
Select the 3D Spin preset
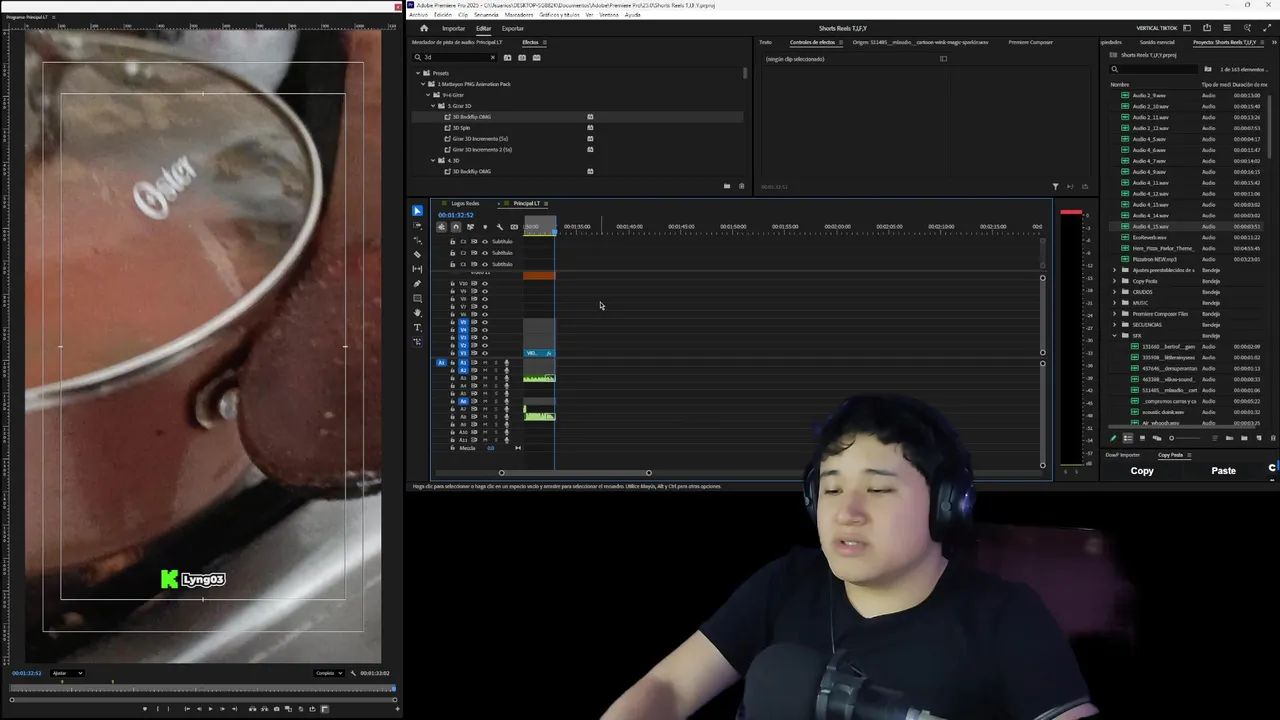(461, 128)
